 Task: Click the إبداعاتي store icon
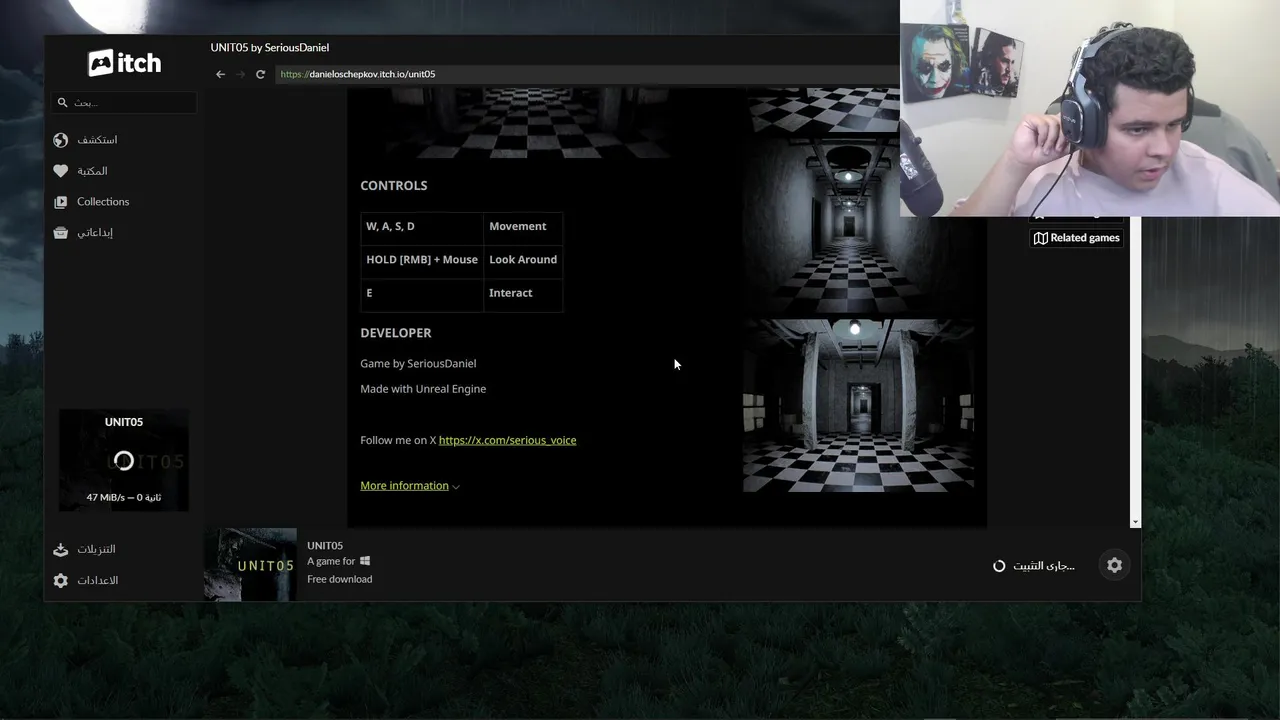point(61,233)
